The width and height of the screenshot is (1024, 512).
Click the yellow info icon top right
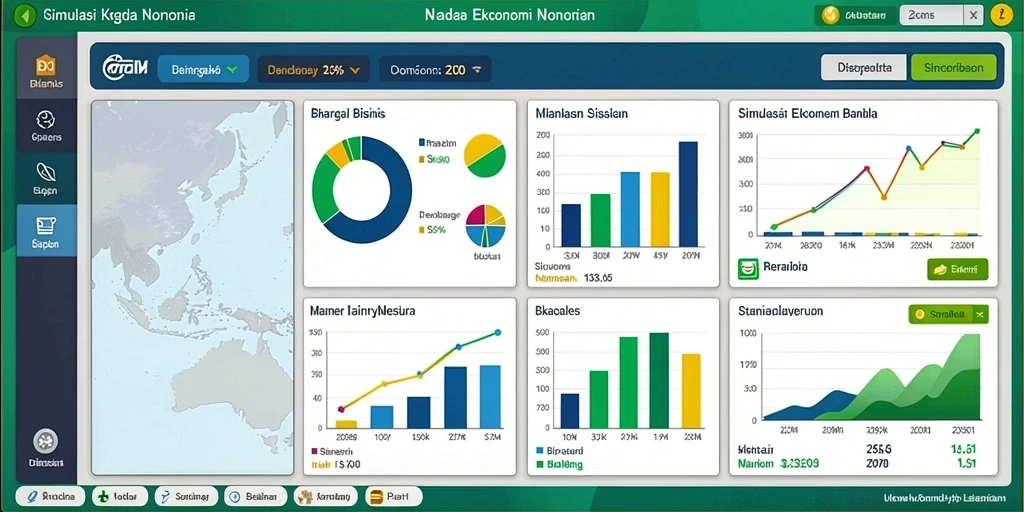[1001, 15]
